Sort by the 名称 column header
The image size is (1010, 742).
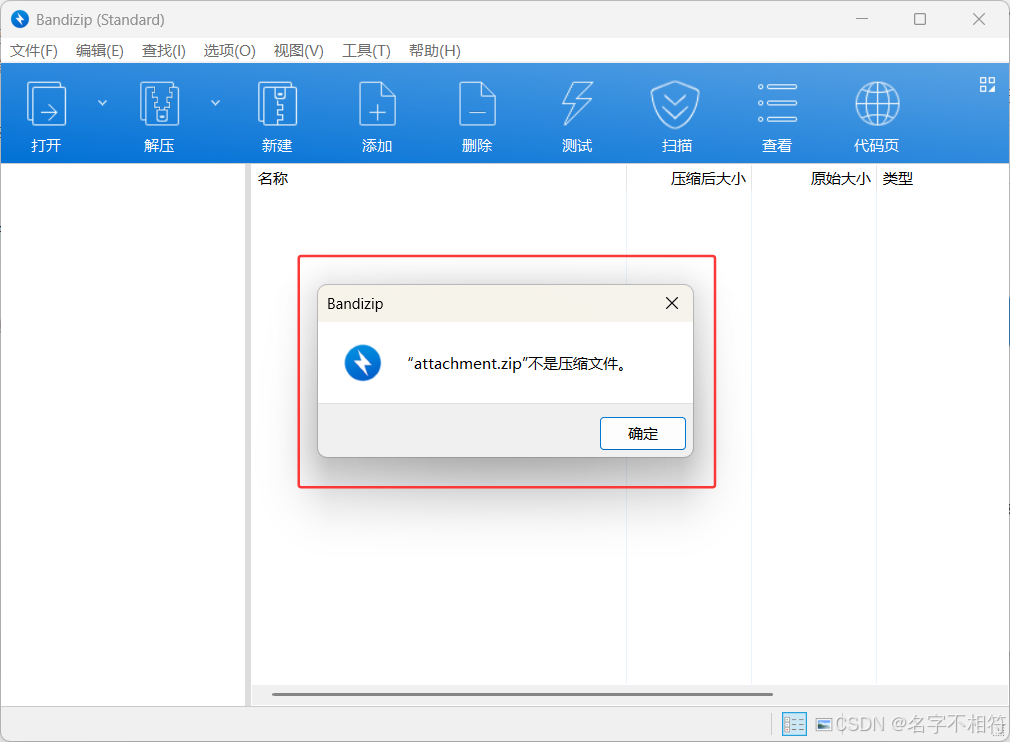(438, 178)
